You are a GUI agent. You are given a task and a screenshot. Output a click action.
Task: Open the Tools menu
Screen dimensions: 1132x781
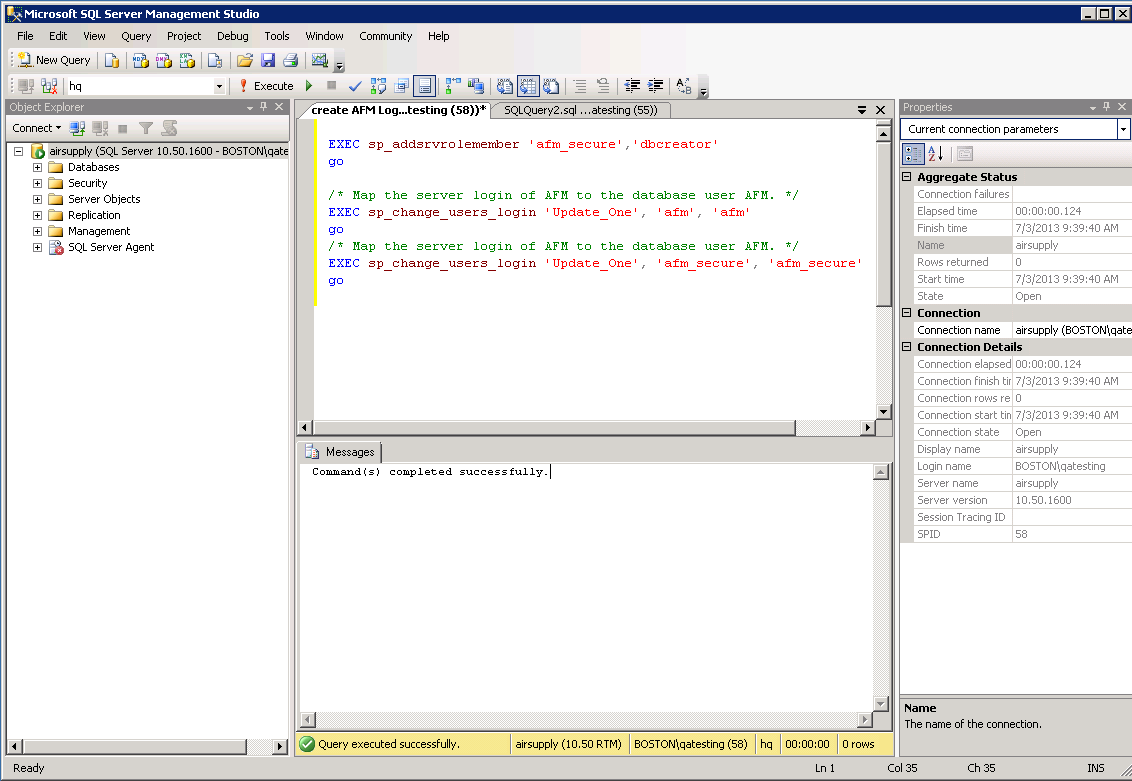(x=277, y=36)
